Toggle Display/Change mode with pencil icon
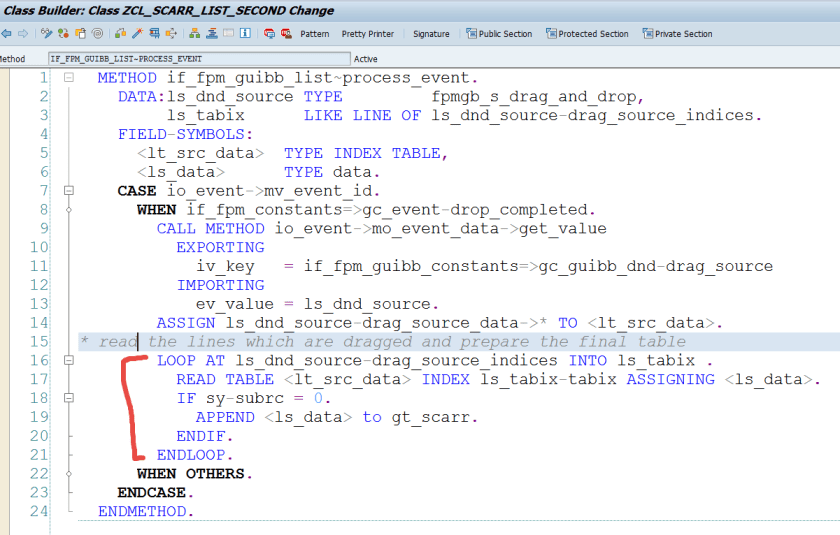840x535 pixels. tap(46, 34)
